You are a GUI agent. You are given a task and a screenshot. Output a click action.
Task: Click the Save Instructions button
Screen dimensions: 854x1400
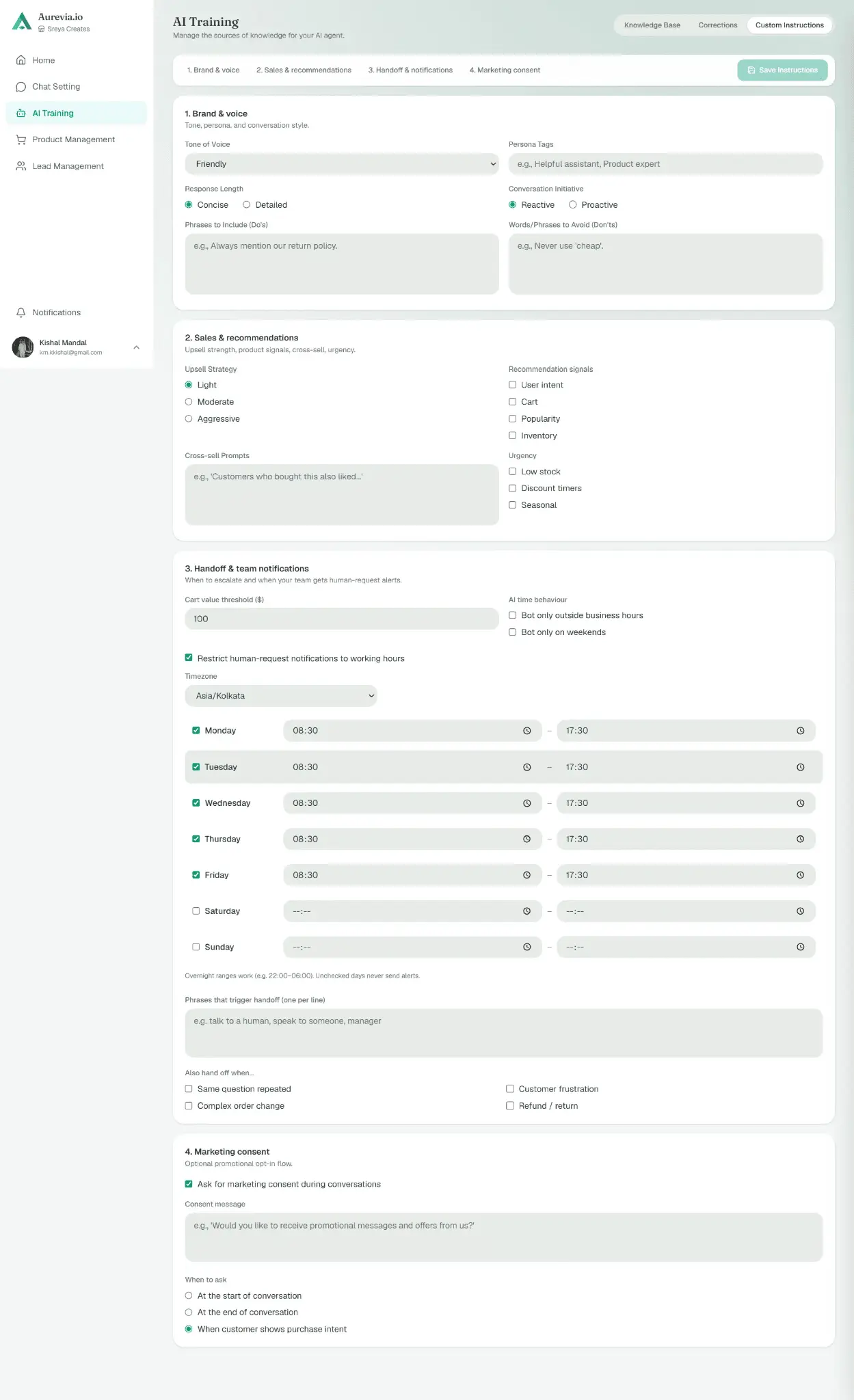(x=782, y=70)
